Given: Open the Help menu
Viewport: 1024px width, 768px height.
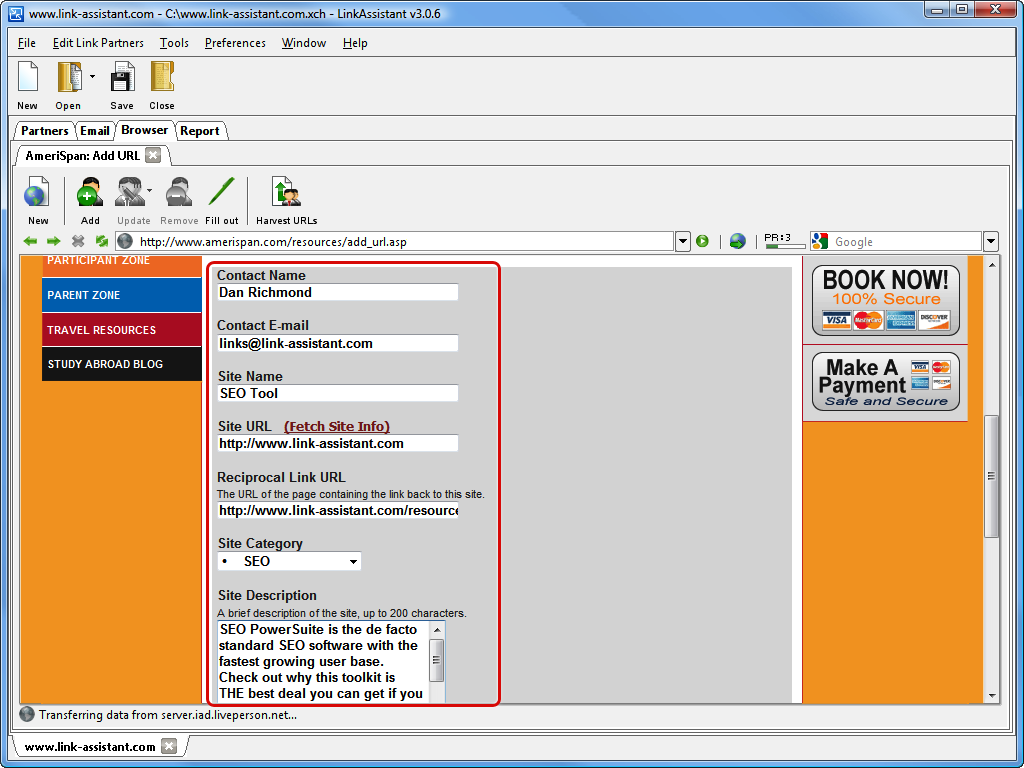Looking at the screenshot, I should [x=355, y=43].
